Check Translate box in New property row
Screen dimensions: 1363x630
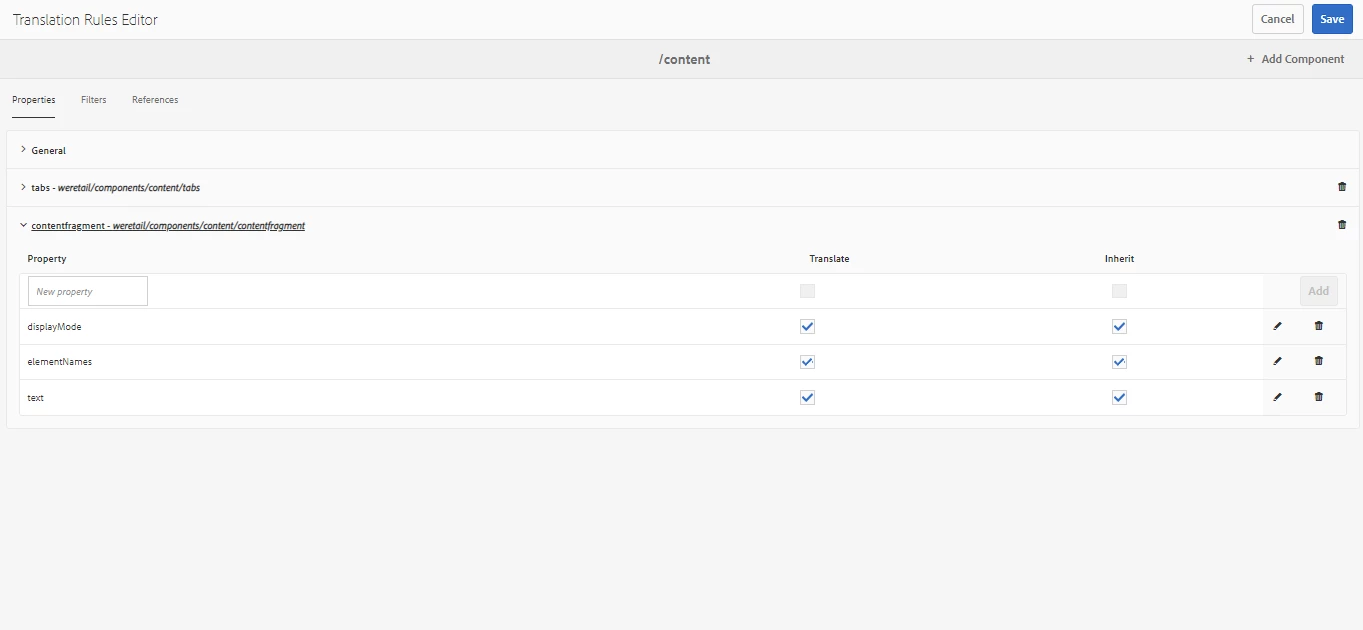pos(807,291)
